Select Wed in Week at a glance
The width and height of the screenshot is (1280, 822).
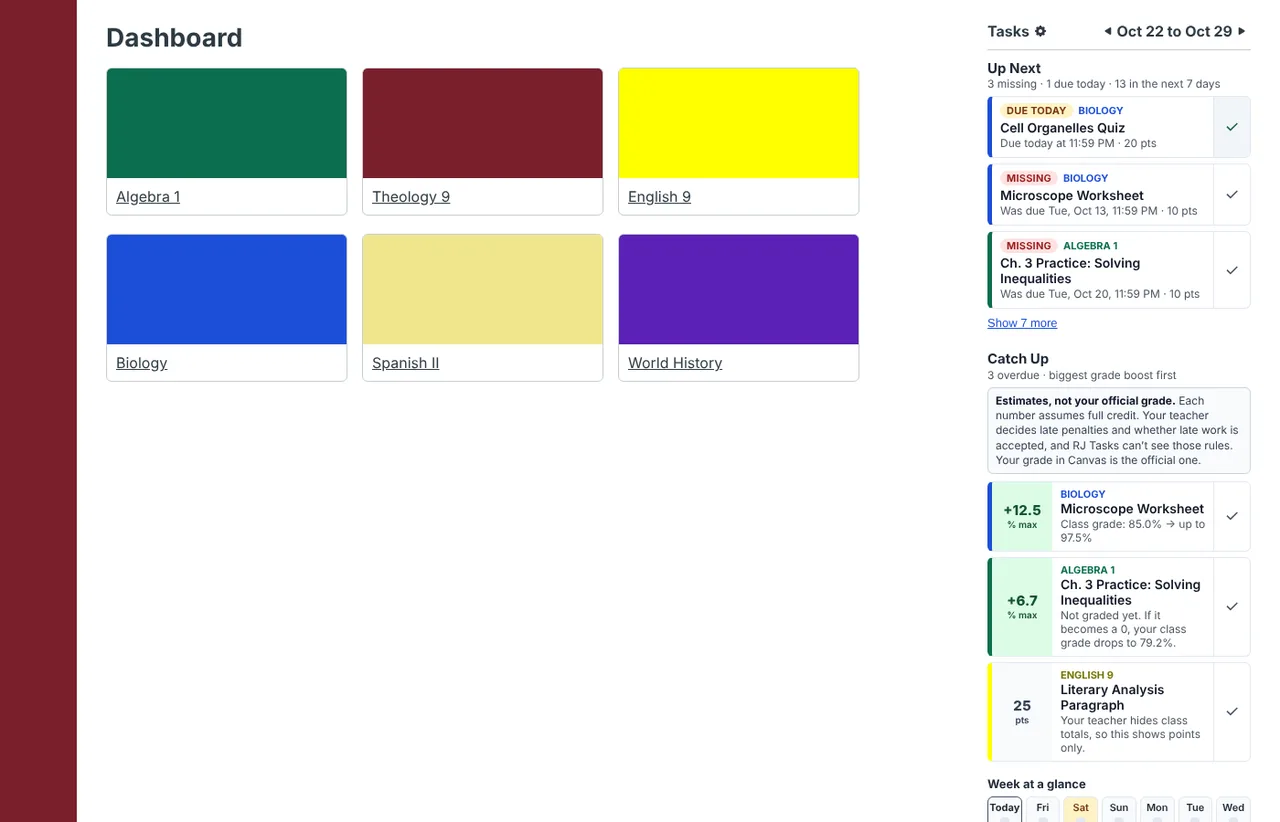click(1233, 809)
